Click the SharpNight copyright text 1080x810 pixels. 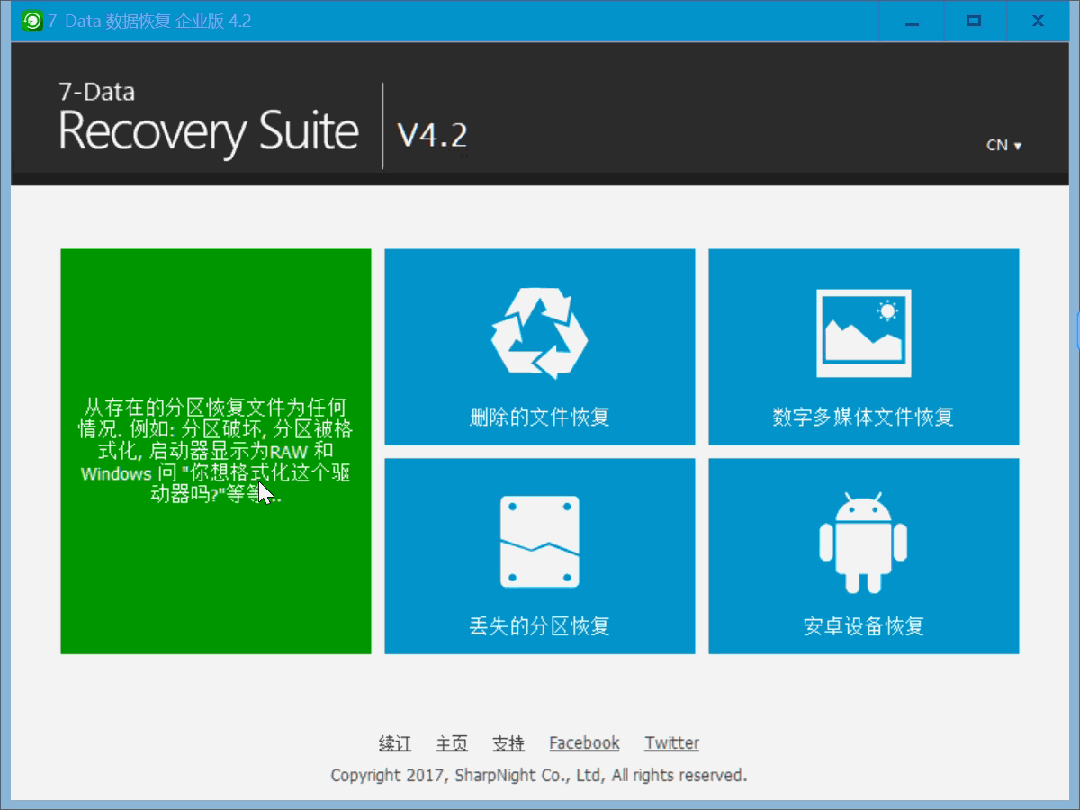[539, 776]
